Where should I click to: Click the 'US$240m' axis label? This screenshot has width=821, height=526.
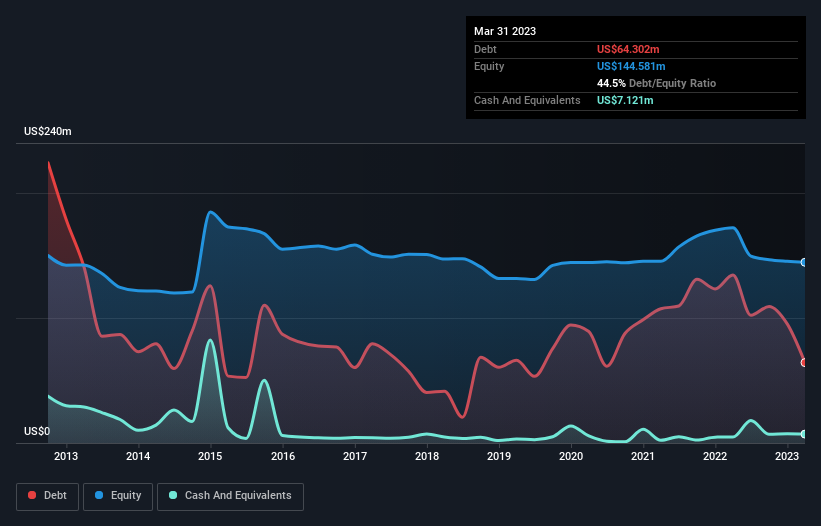48,131
